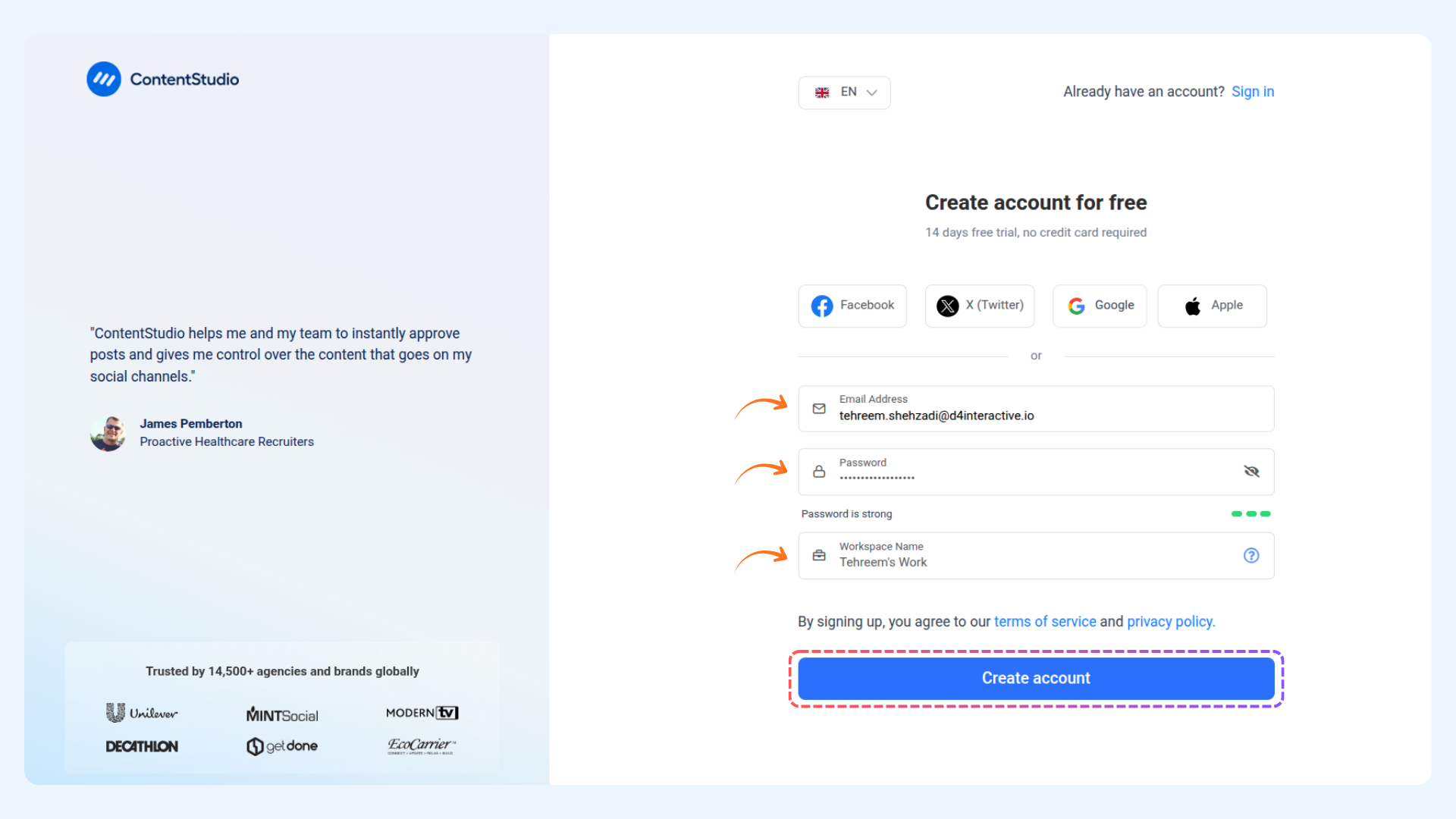Click the Google logo icon
Viewport: 1456px width, 819px height.
(x=1077, y=306)
